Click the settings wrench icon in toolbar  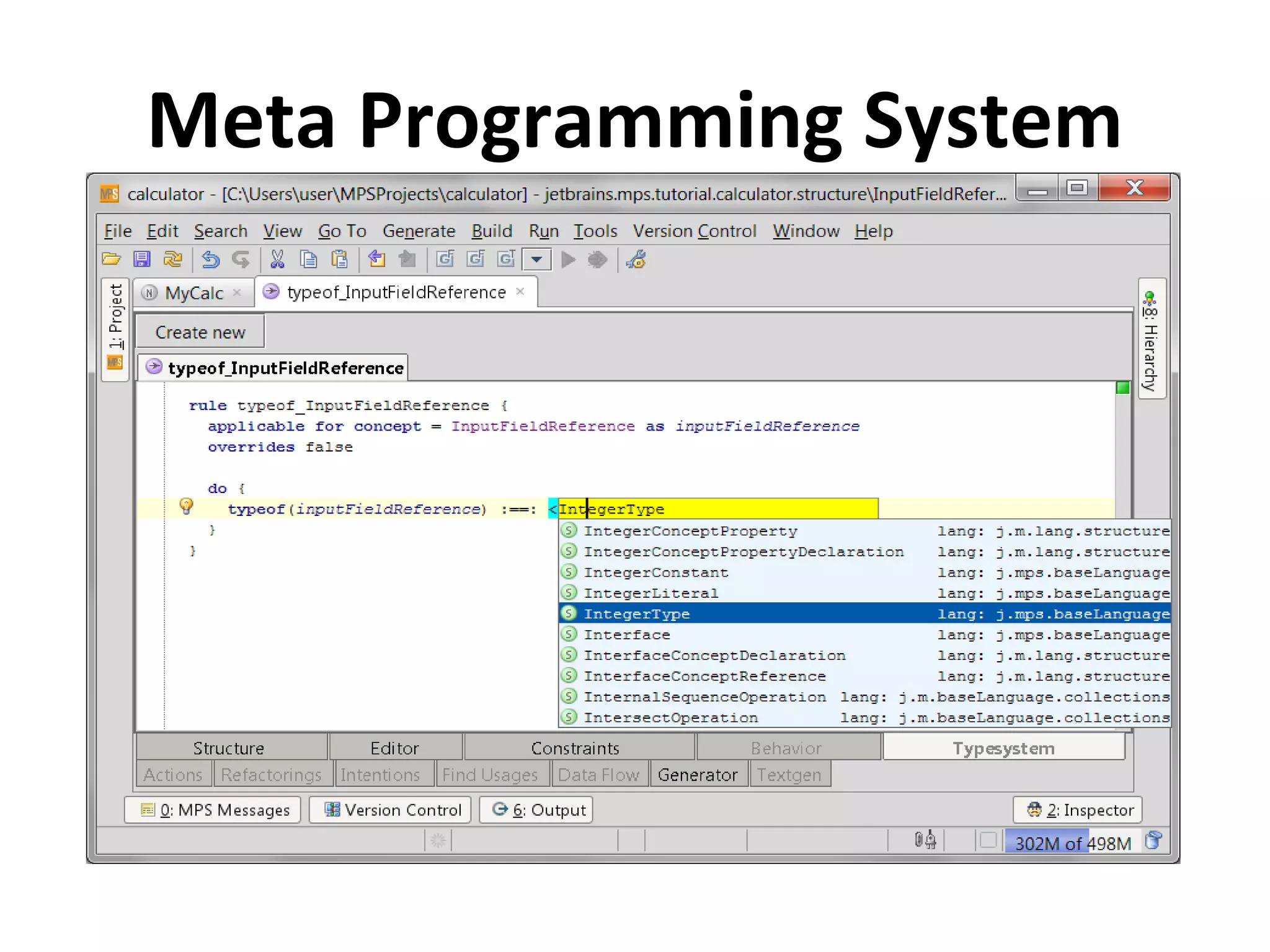point(636,259)
